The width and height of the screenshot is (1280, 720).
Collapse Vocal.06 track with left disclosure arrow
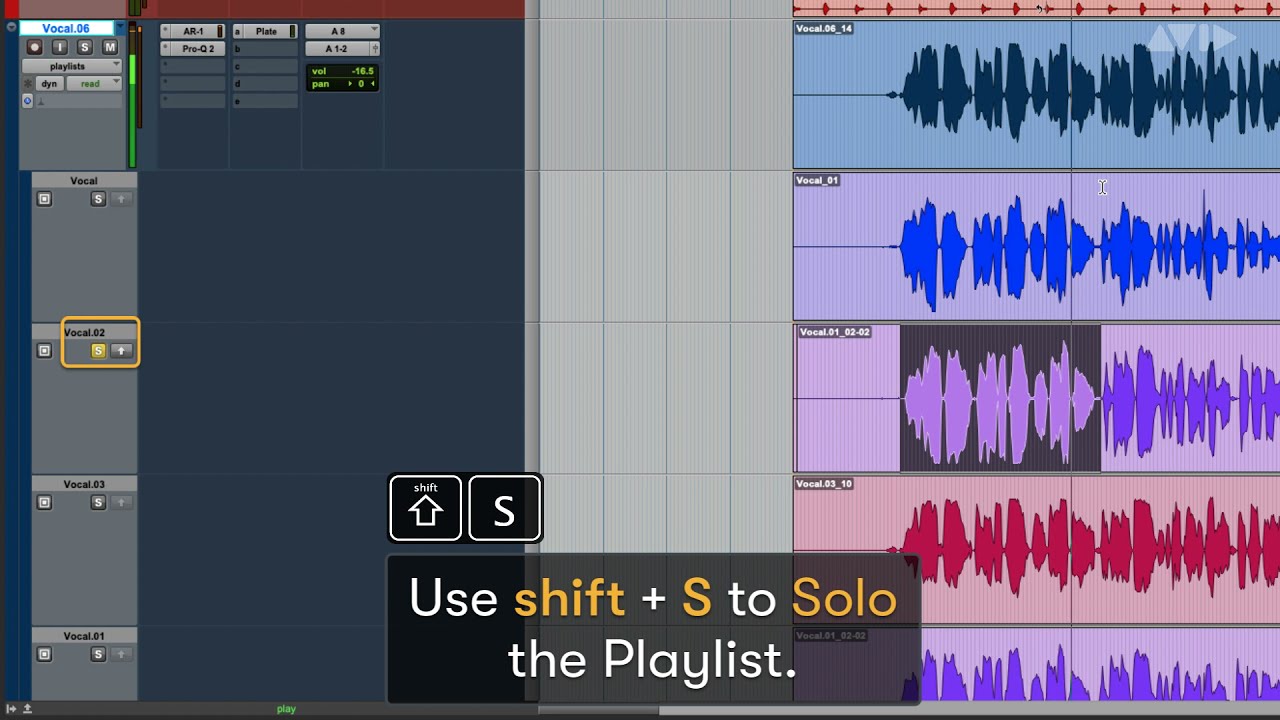point(11,28)
